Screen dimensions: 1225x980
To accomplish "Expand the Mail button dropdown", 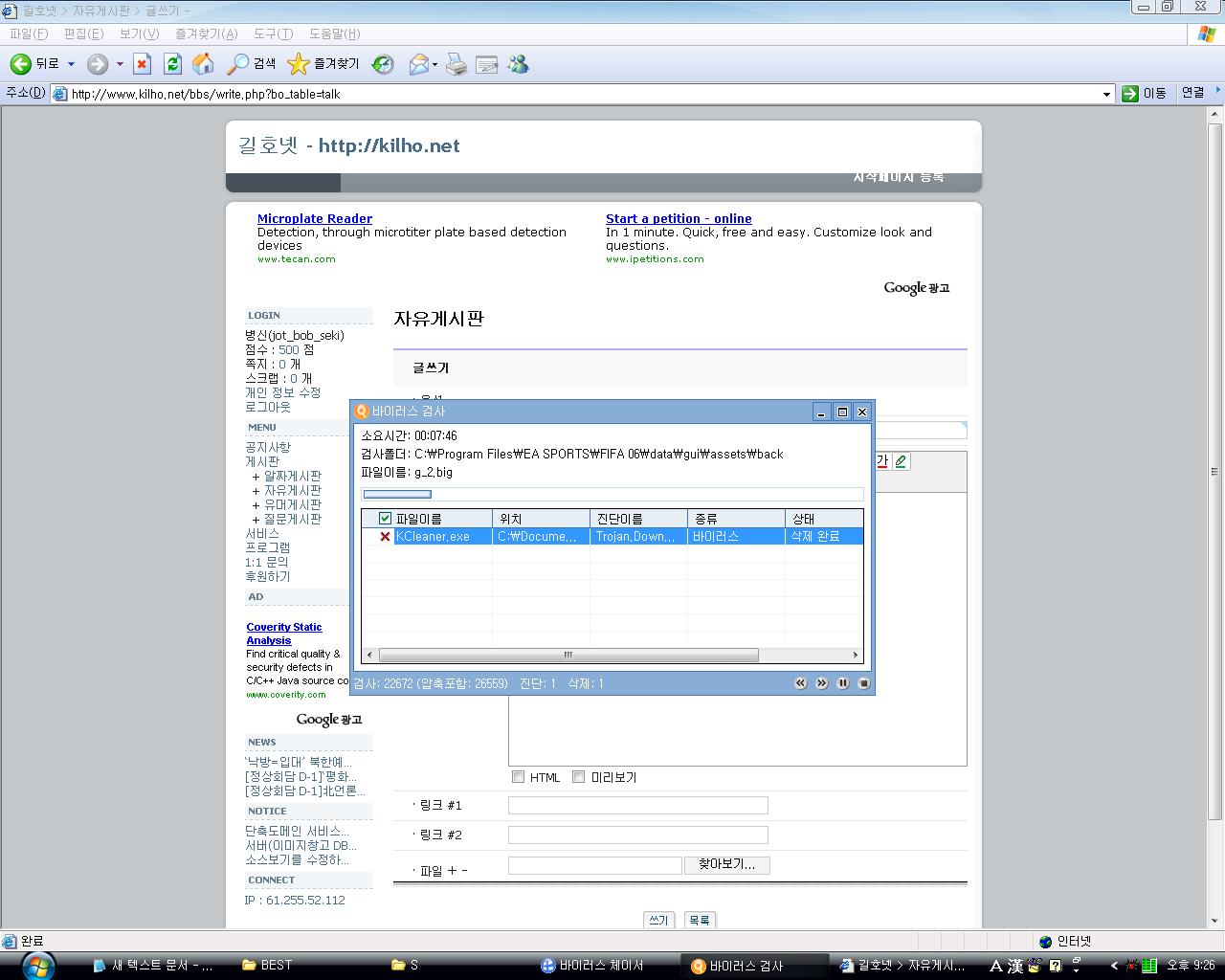I will point(434,65).
